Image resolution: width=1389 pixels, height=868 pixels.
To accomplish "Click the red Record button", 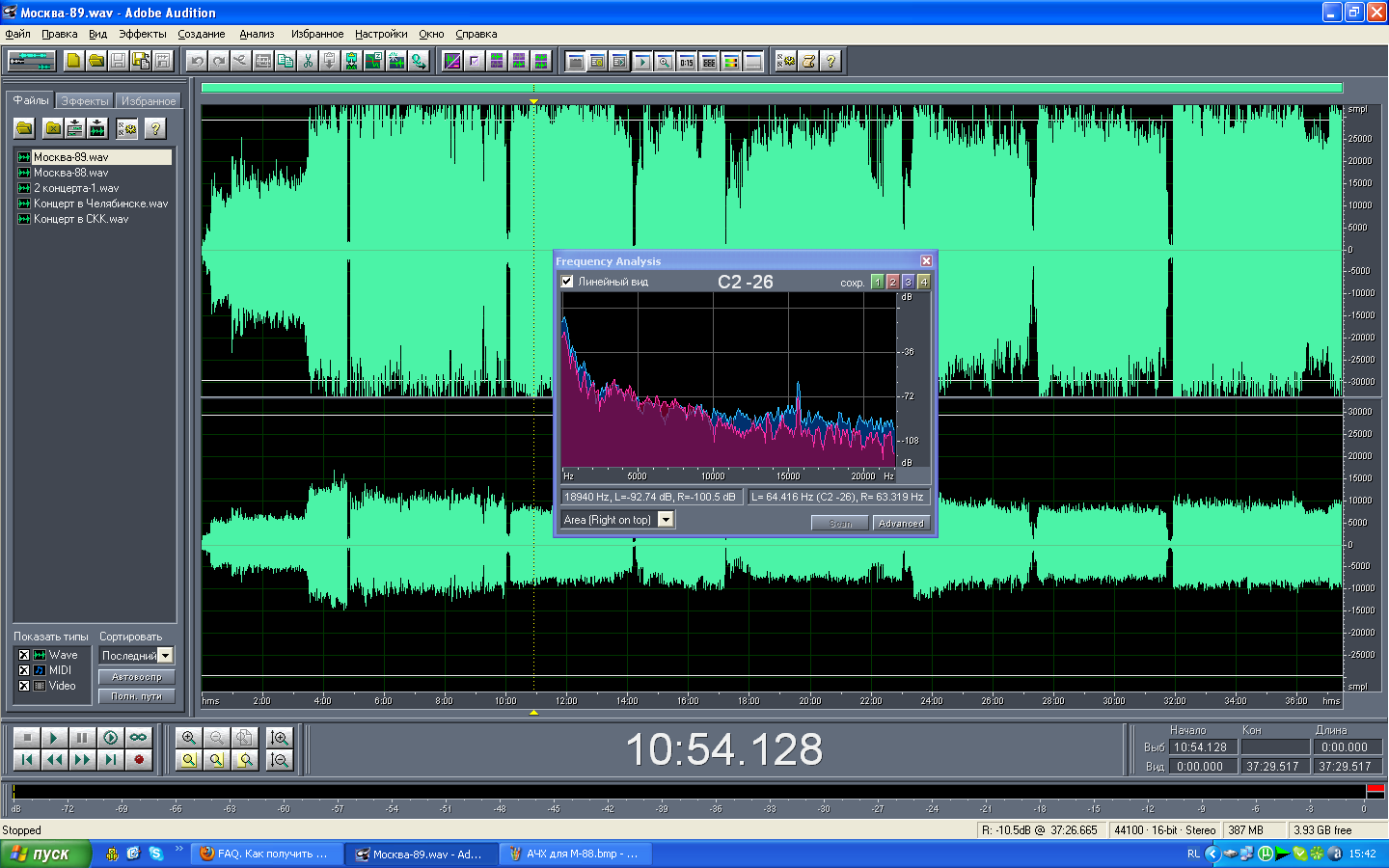I will pyautogui.click(x=139, y=760).
